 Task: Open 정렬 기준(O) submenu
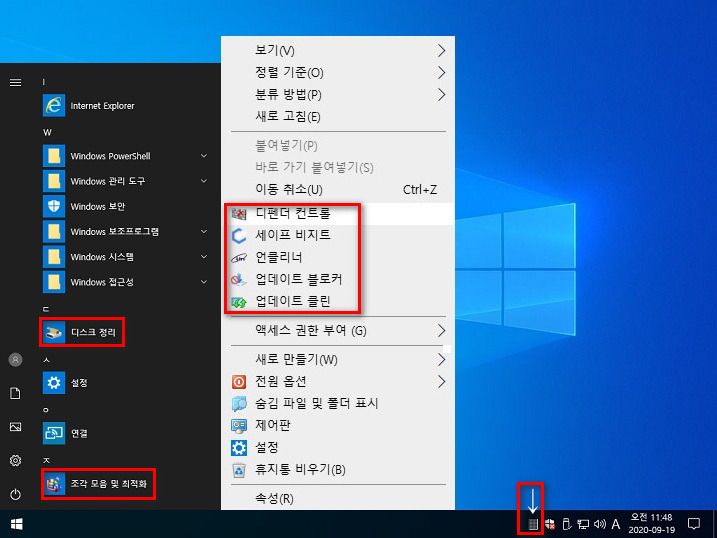(338, 72)
